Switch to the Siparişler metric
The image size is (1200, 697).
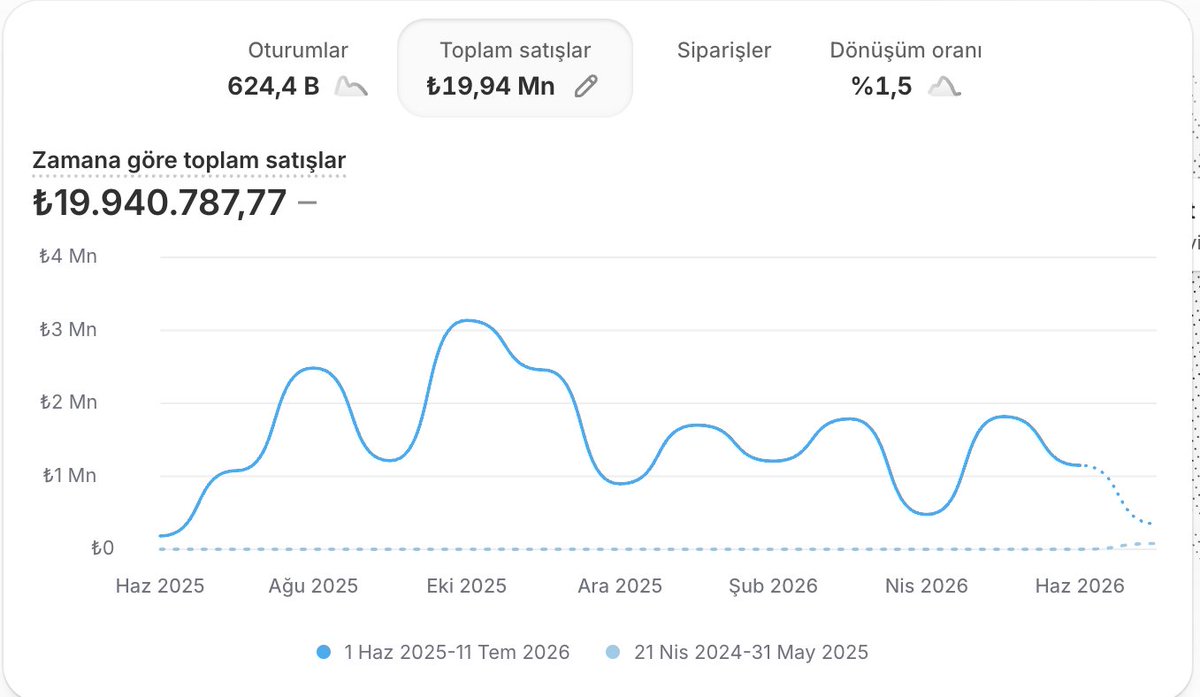click(724, 51)
